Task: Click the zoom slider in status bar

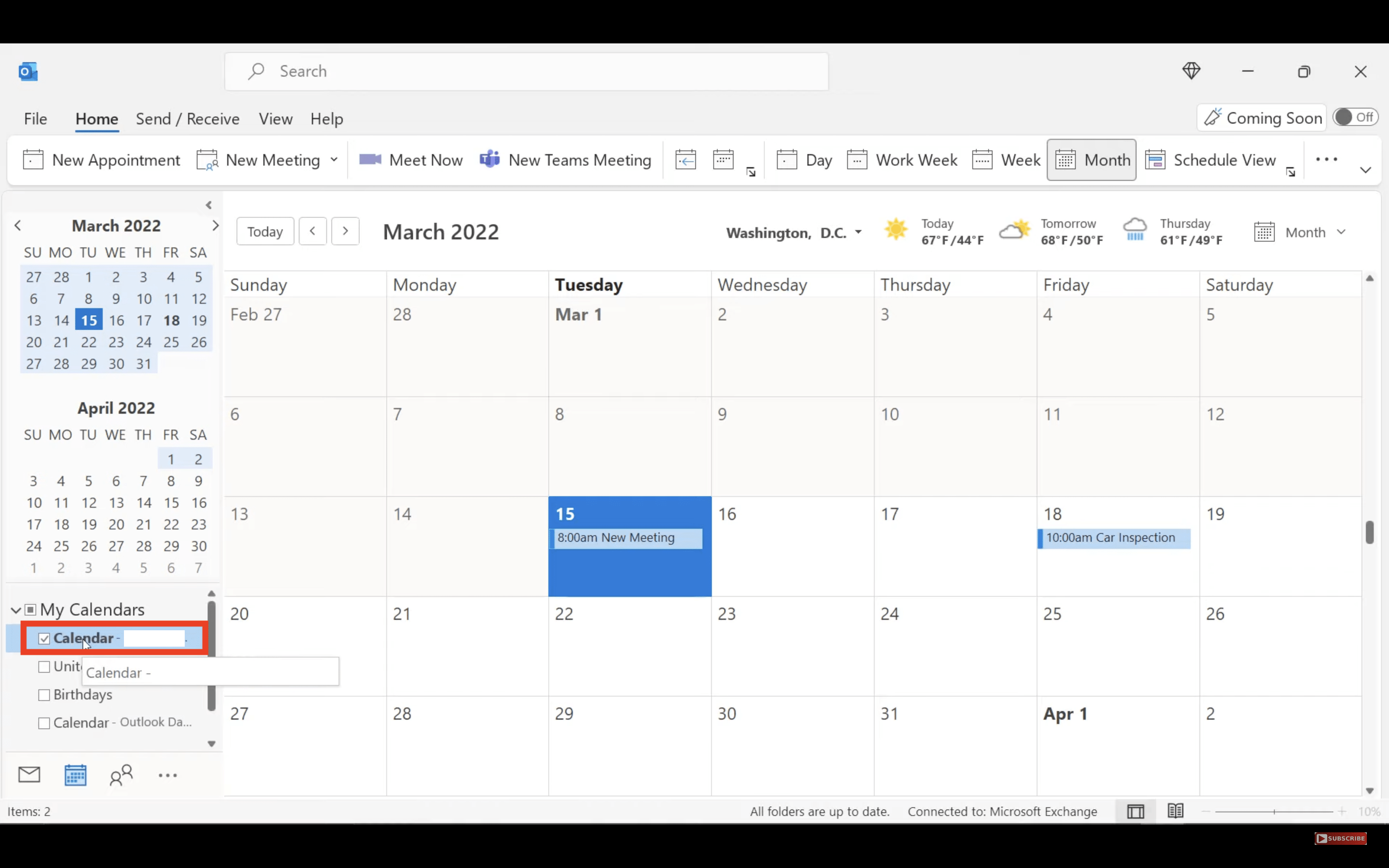Action: point(1274,812)
